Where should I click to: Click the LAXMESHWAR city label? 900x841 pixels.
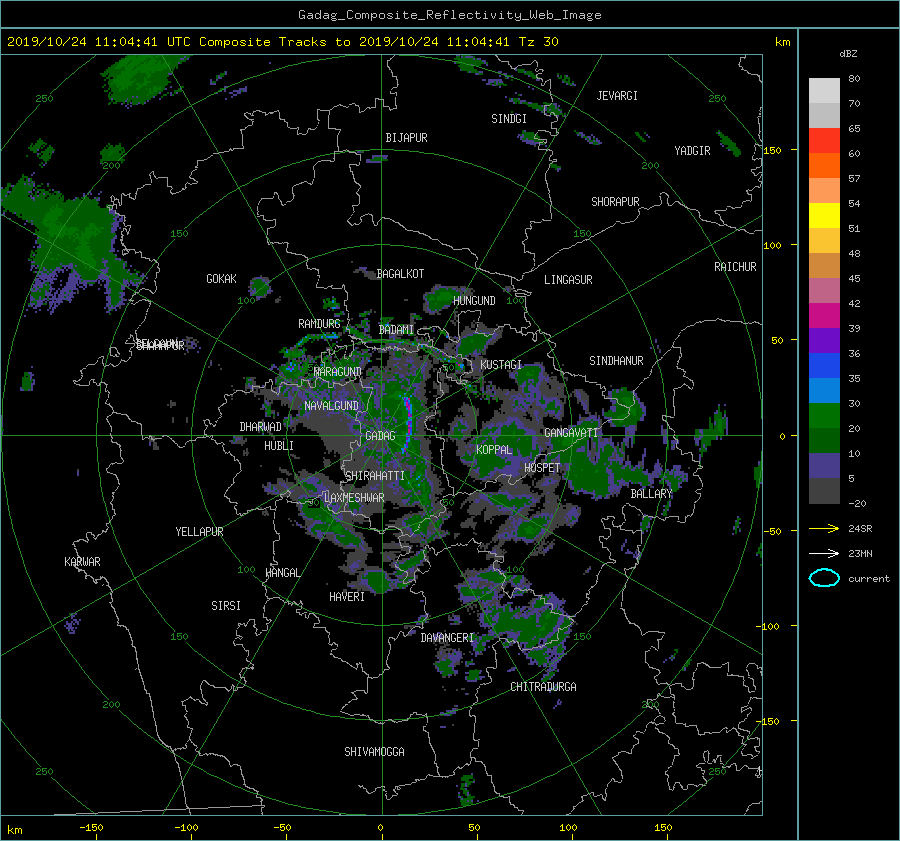354,497
